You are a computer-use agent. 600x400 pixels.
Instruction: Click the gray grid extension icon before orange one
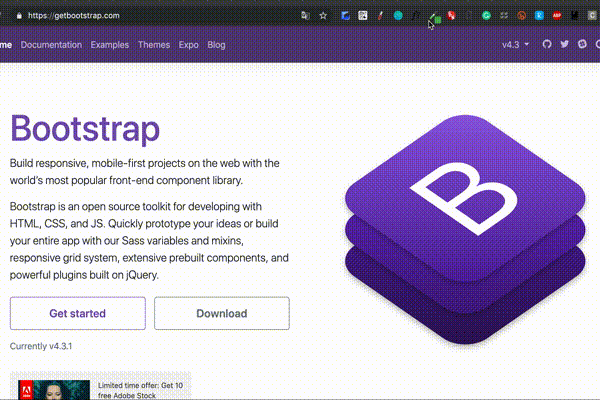(504, 16)
